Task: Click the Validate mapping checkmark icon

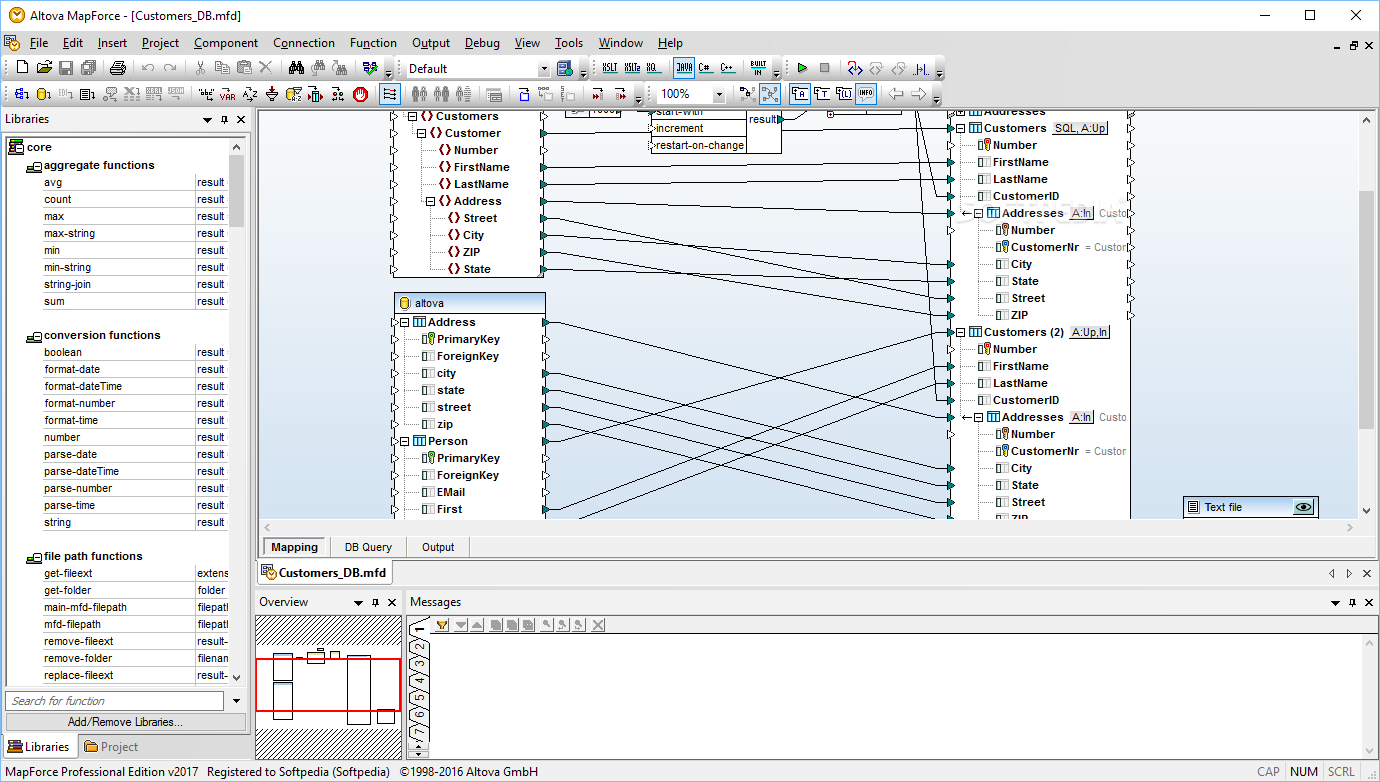Action: click(x=370, y=68)
